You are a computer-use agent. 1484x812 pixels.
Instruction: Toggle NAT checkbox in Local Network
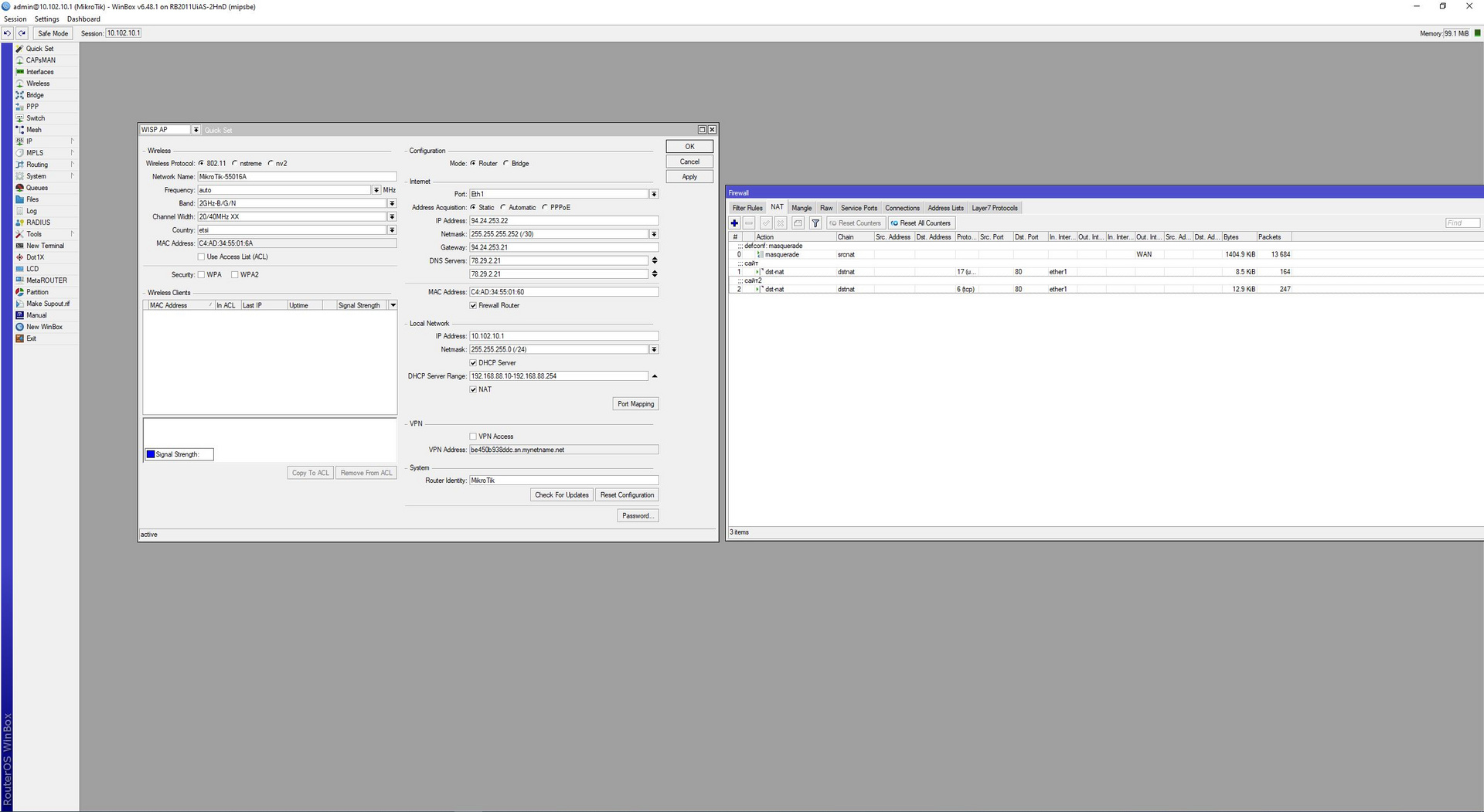point(473,390)
